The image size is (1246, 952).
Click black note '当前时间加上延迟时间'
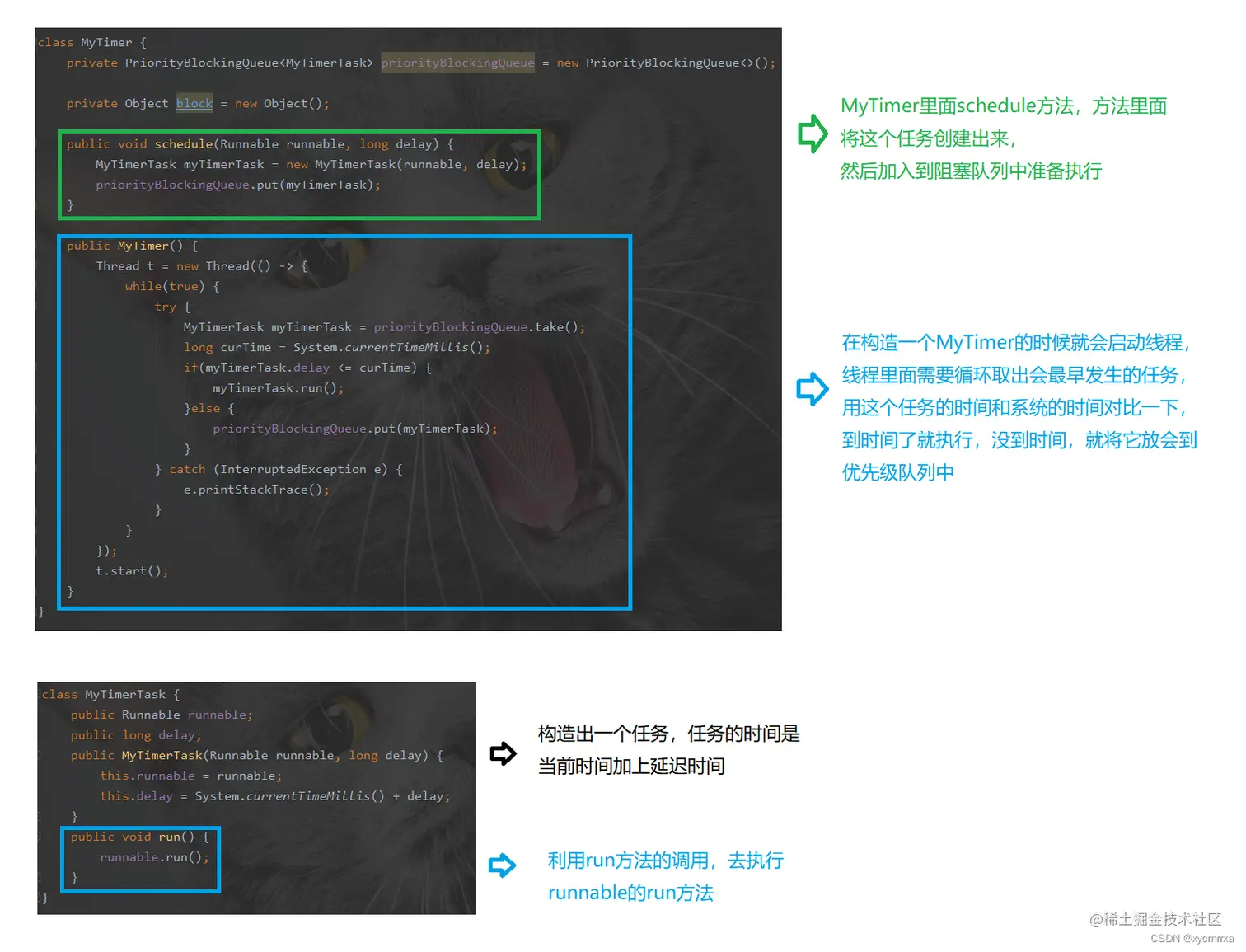point(631,766)
